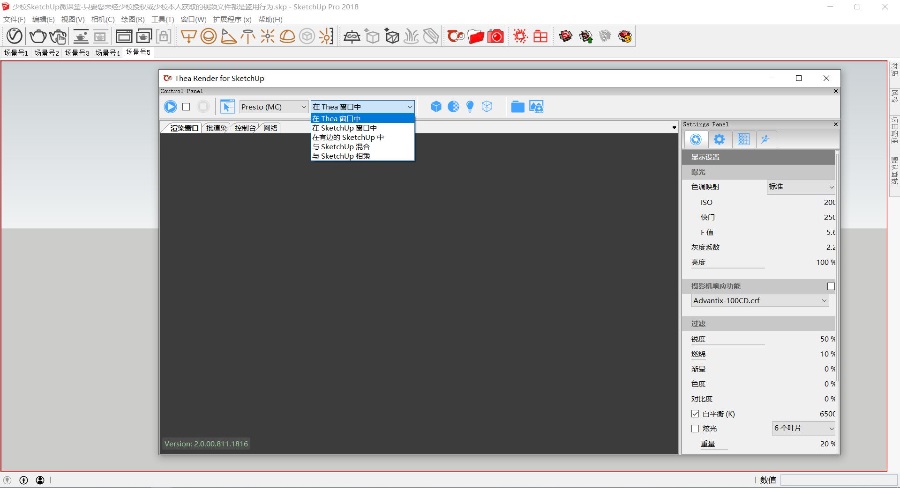Click the orange sphere light icon

[x=208, y=37]
